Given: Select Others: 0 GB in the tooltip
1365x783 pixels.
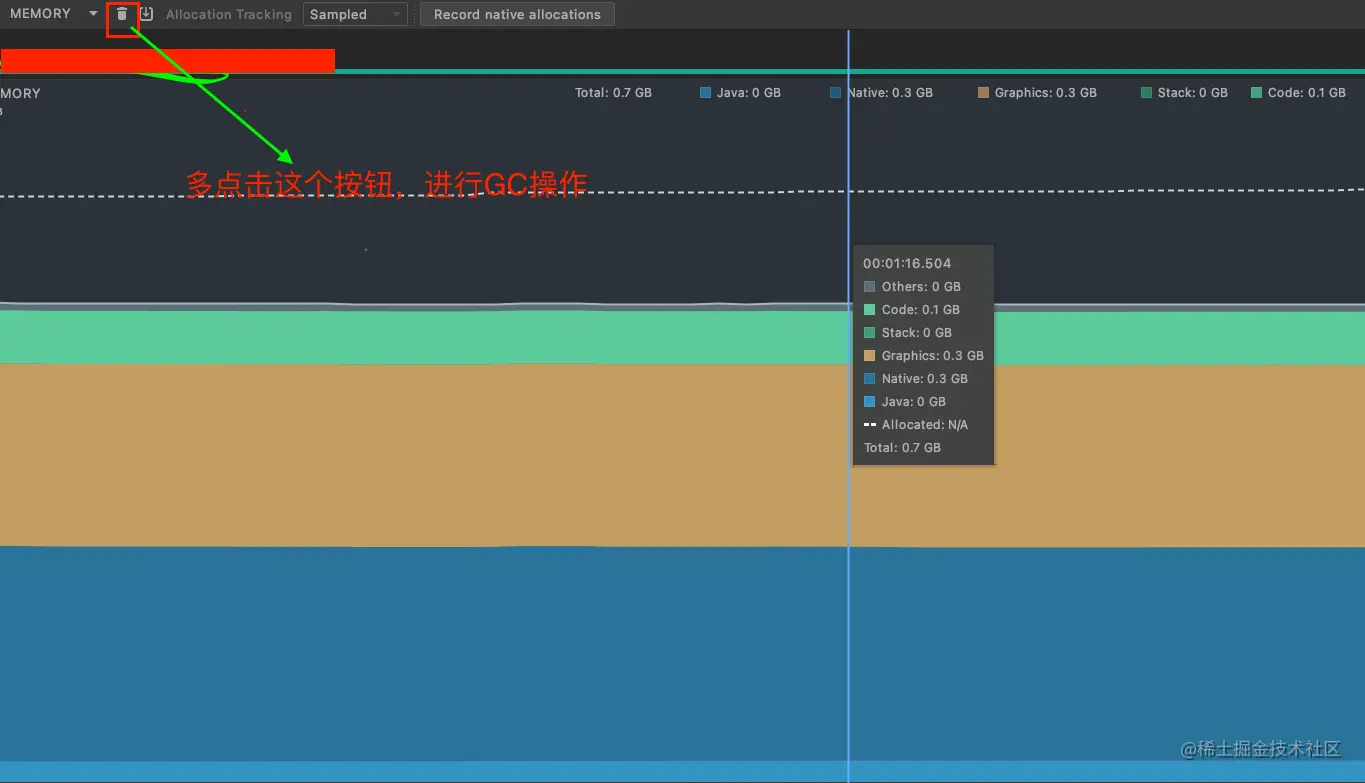Looking at the screenshot, I should coord(912,286).
